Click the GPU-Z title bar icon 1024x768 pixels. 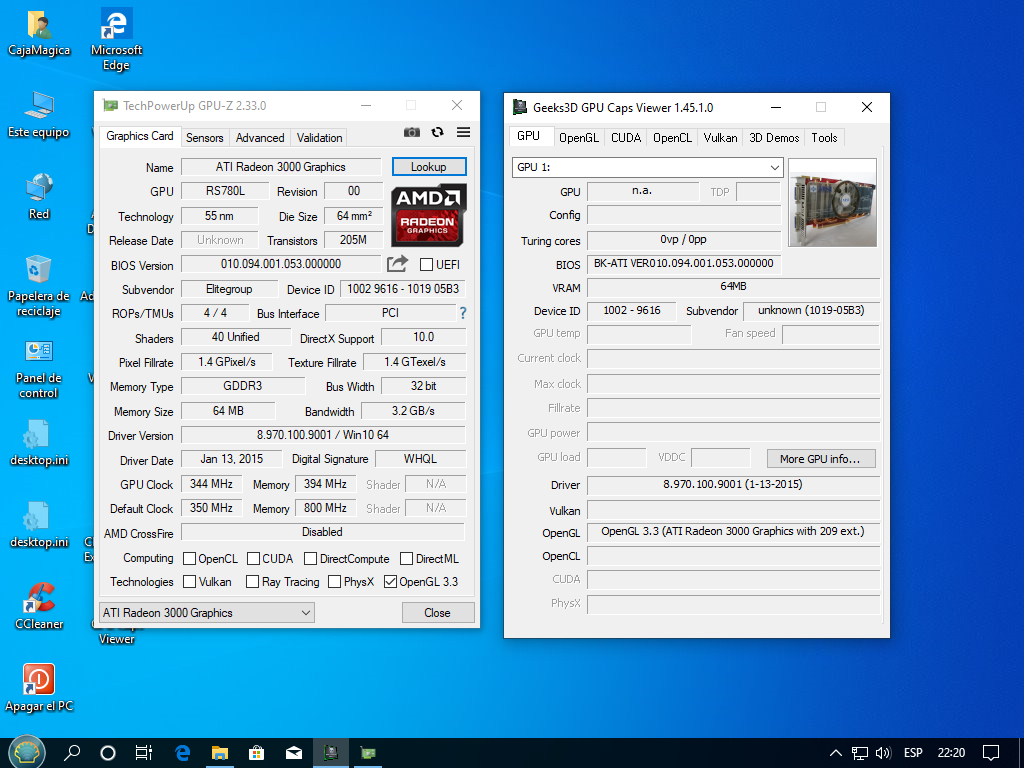pos(111,106)
